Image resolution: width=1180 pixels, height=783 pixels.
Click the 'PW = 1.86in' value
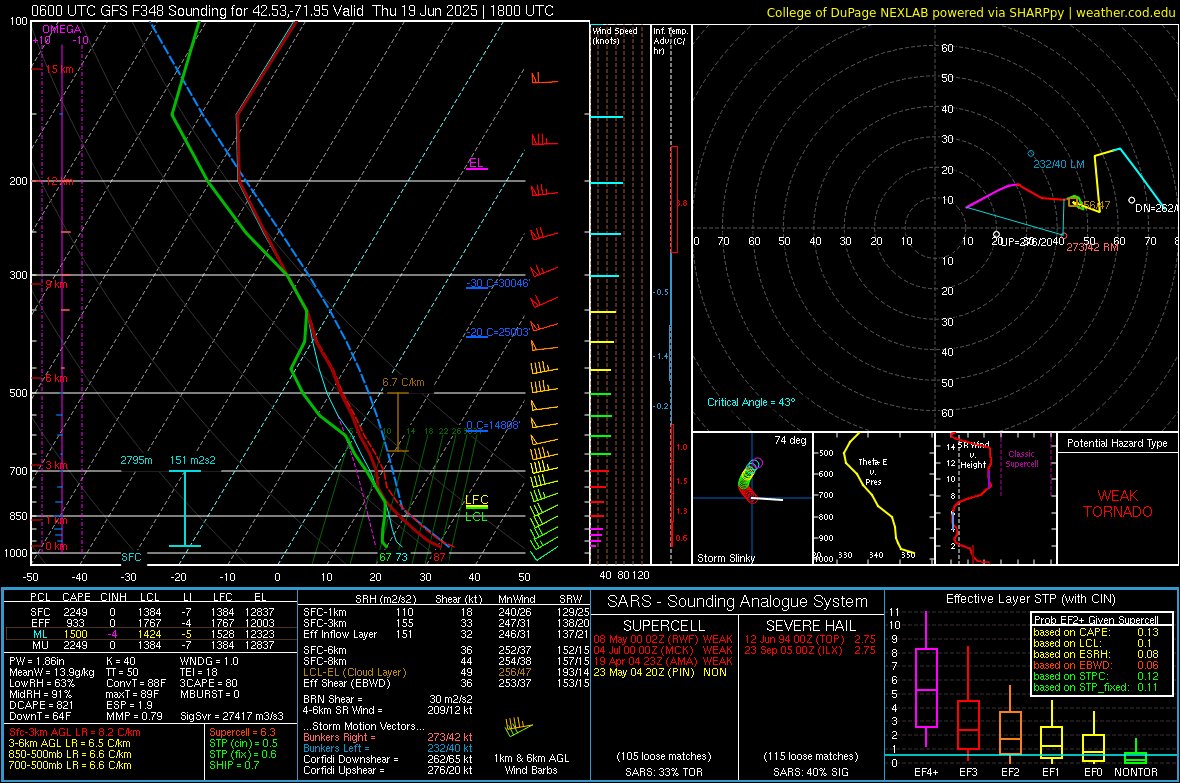tap(37, 661)
